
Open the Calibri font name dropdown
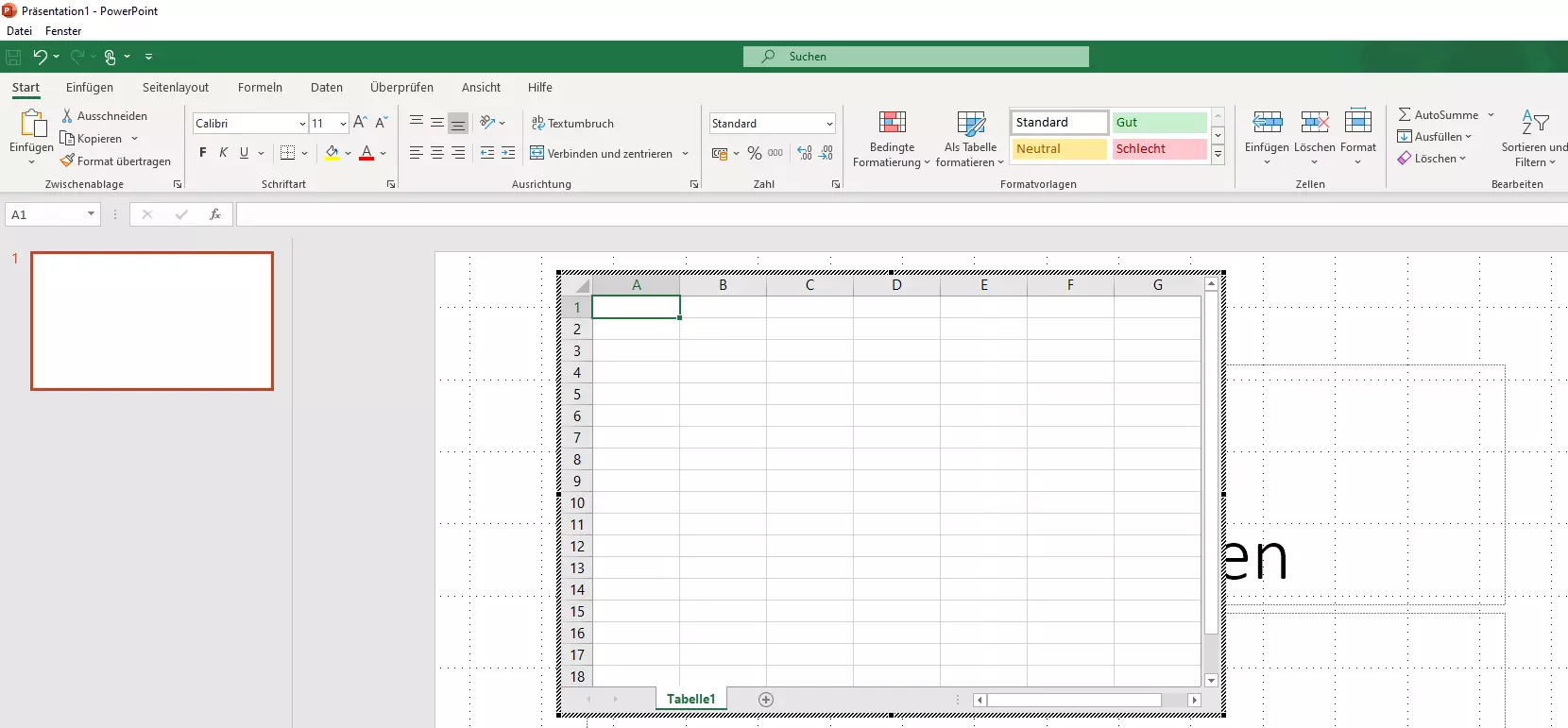click(302, 124)
